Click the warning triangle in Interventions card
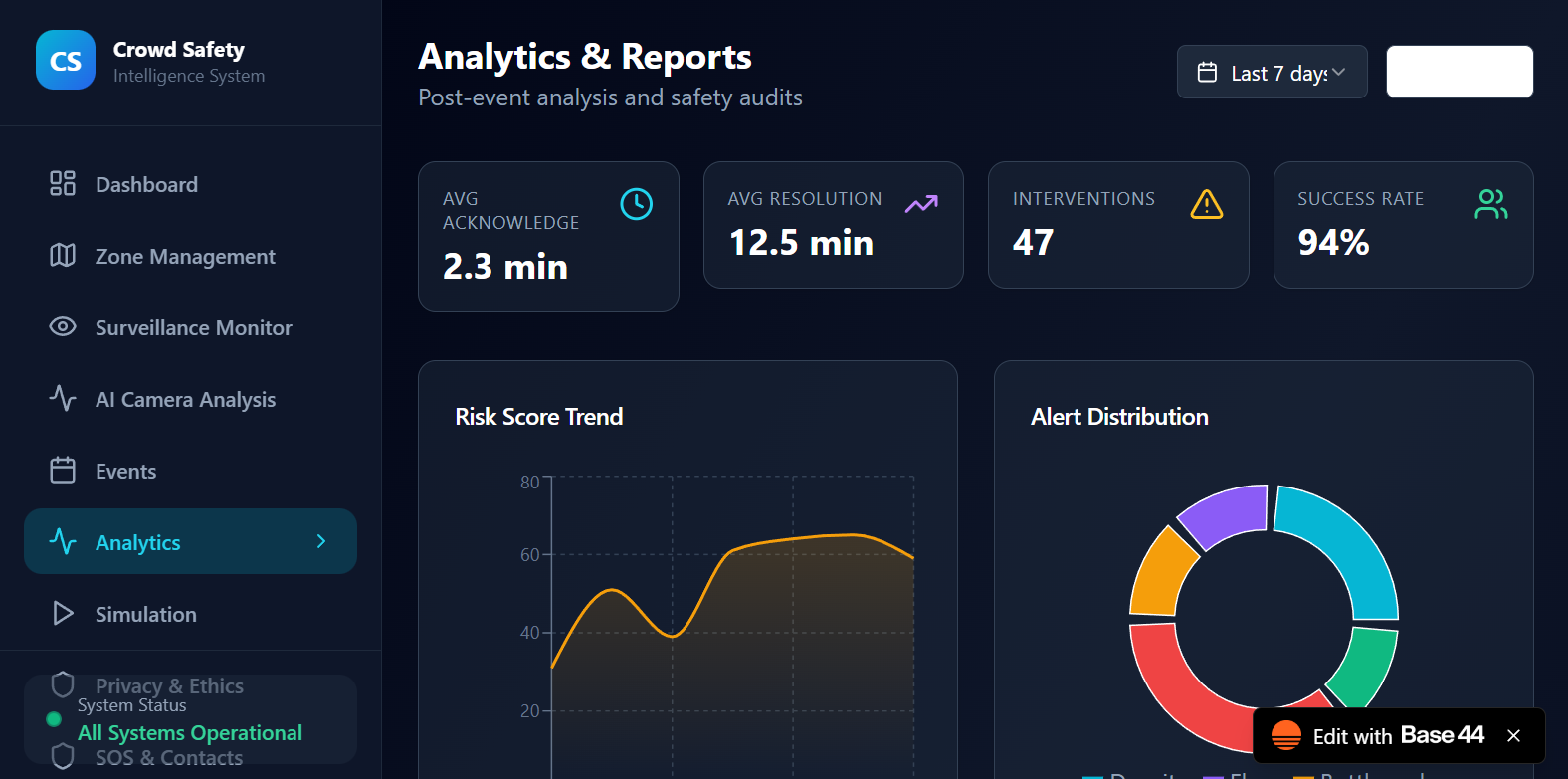 [x=1207, y=204]
